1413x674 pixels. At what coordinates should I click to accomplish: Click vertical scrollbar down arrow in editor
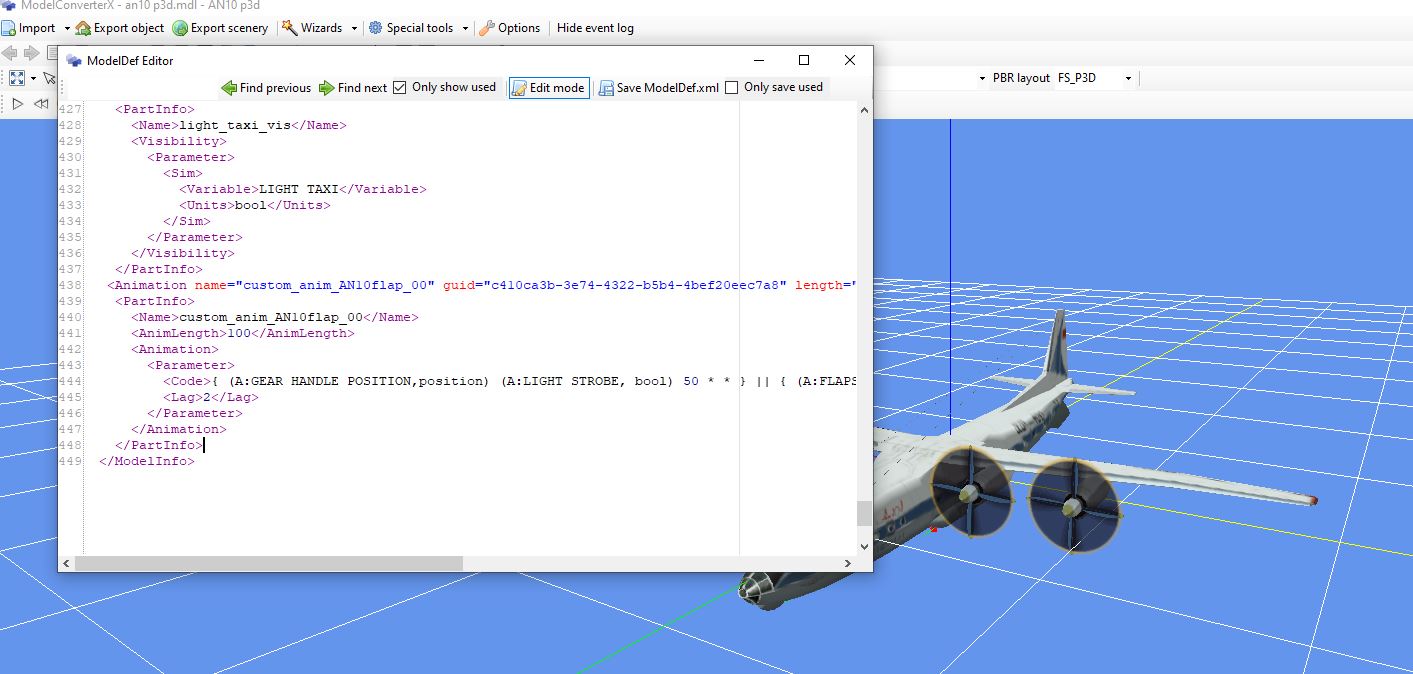point(865,547)
